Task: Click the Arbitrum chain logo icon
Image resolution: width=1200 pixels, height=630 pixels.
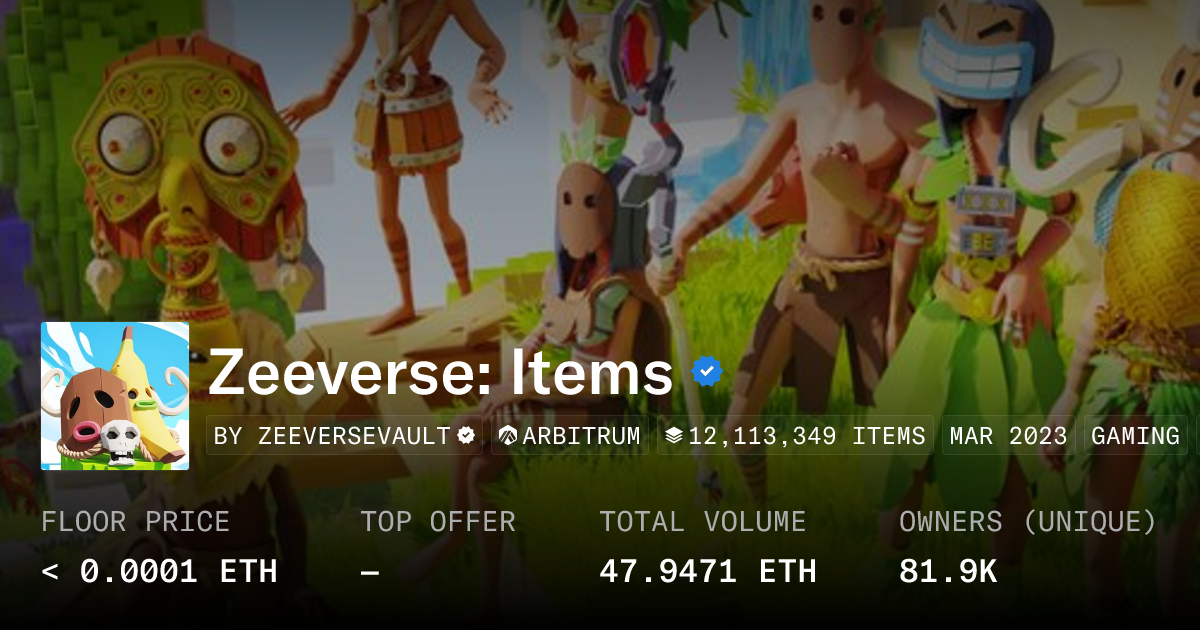Action: point(508,436)
